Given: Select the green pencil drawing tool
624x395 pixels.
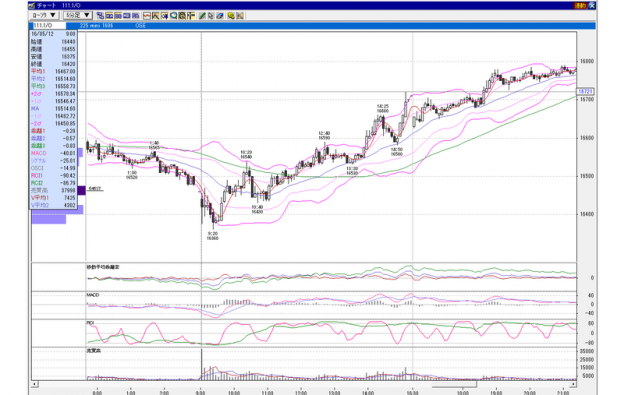Looking at the screenshot, I should click(202, 16).
